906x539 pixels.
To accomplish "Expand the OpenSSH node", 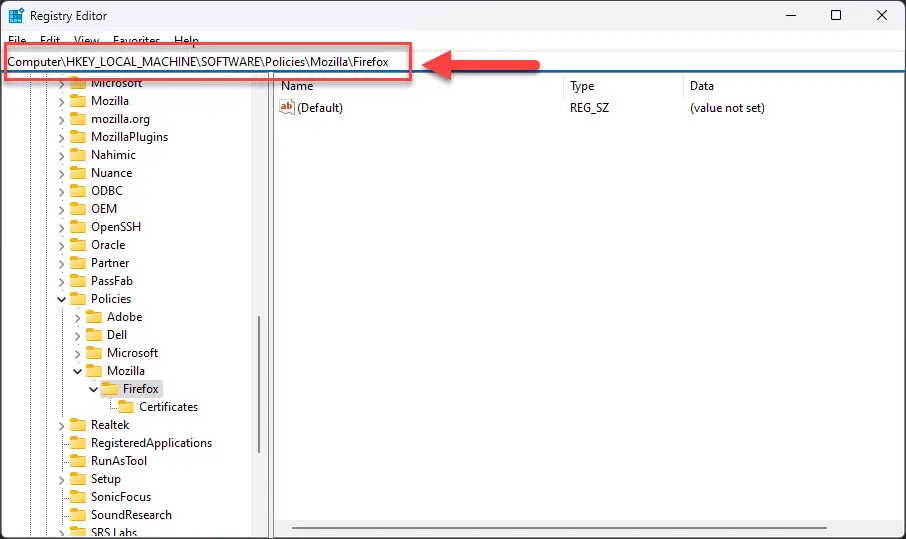I will point(61,227).
